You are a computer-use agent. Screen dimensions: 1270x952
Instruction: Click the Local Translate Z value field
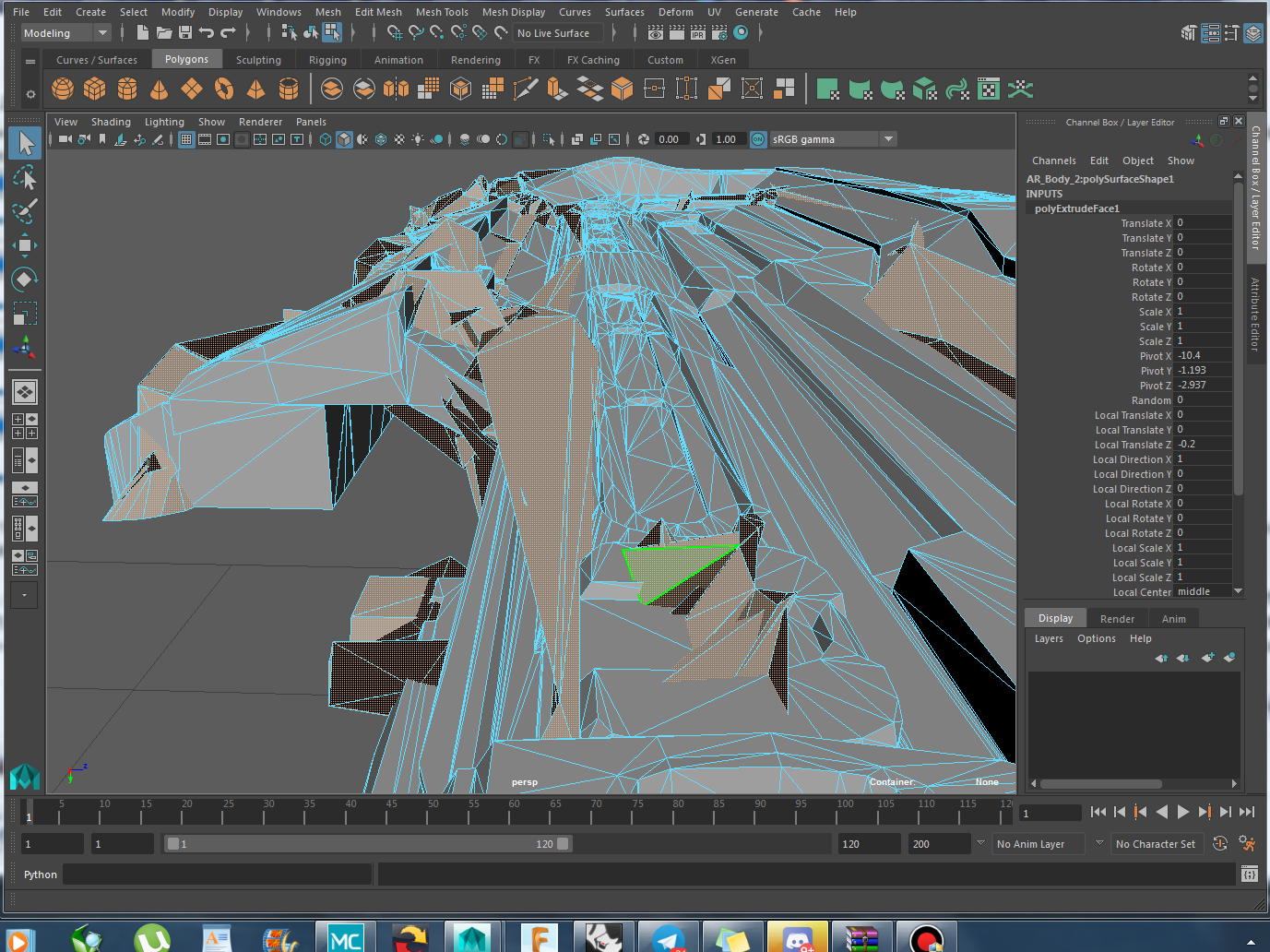1204,444
